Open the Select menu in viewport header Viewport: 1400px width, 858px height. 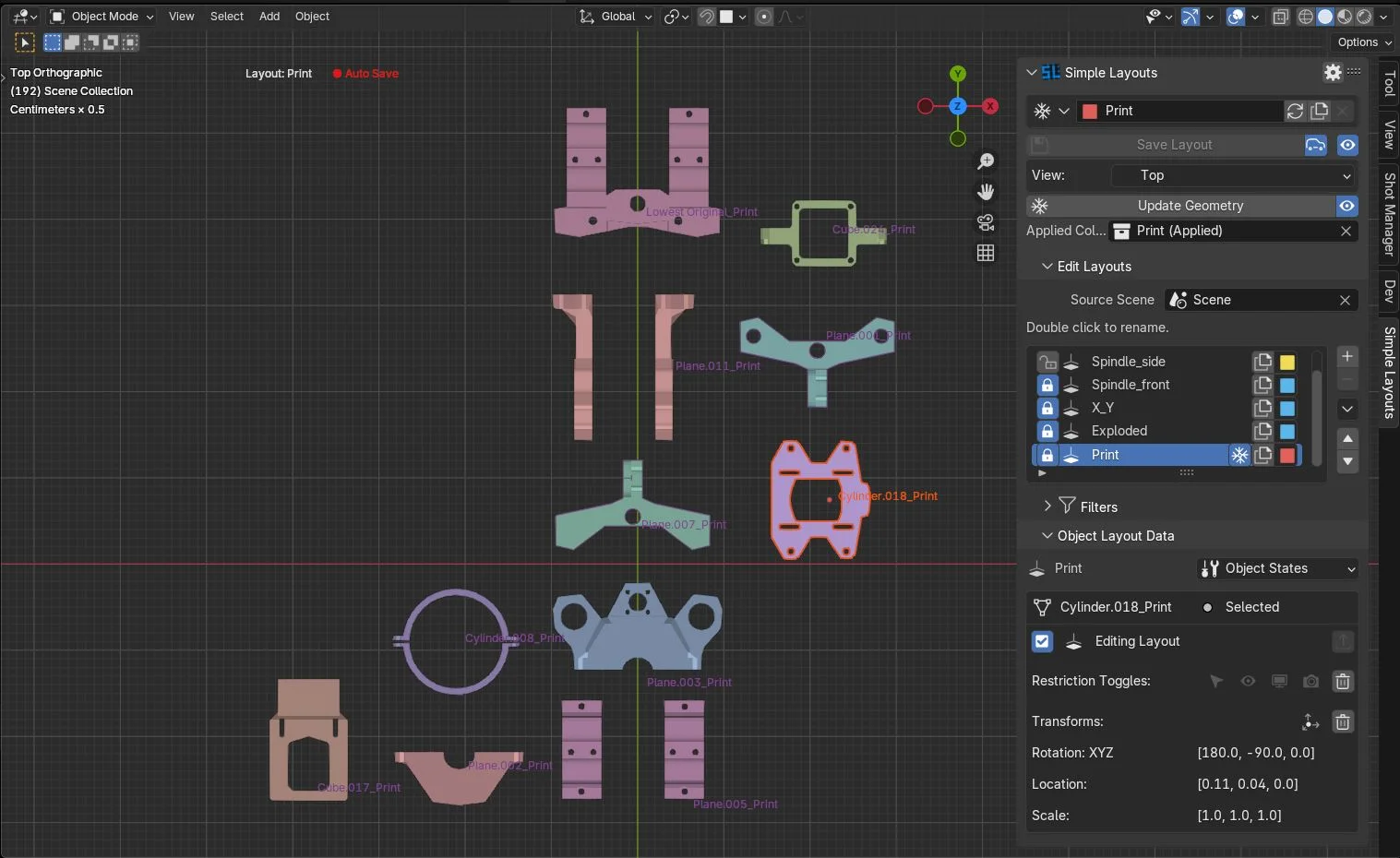[x=227, y=16]
